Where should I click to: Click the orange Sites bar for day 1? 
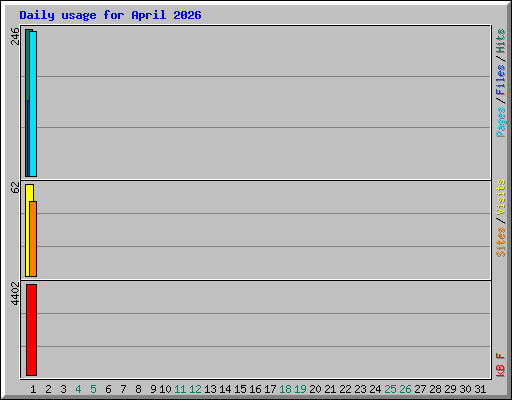33,239
